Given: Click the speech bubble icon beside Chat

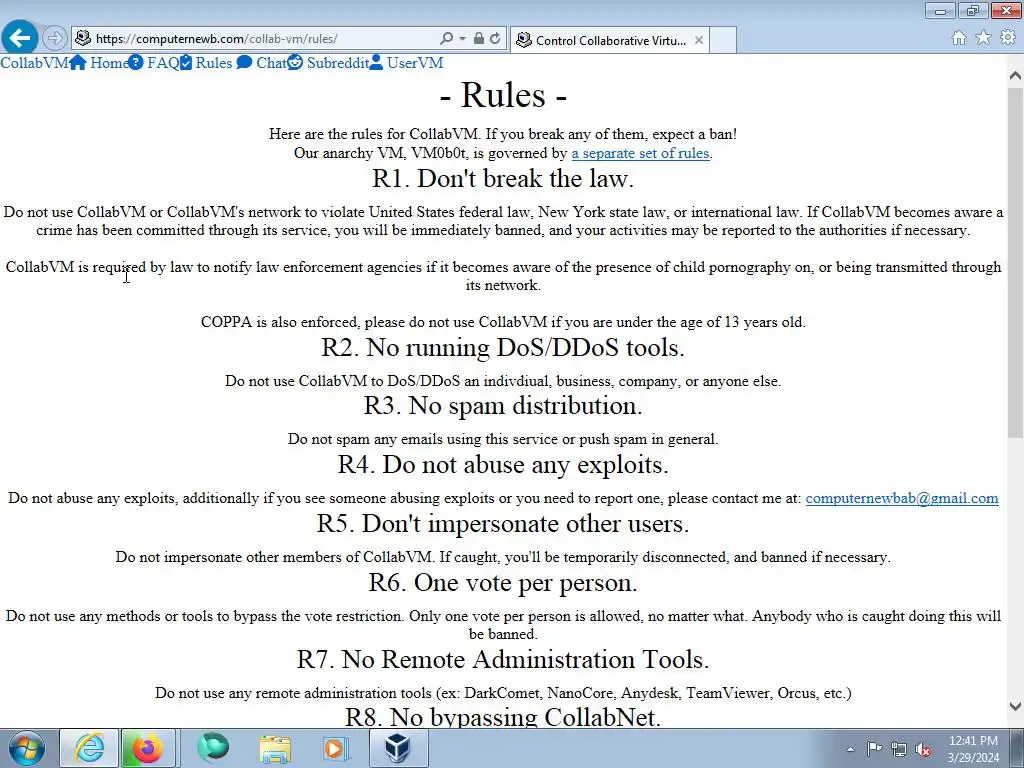Looking at the screenshot, I should point(244,63).
